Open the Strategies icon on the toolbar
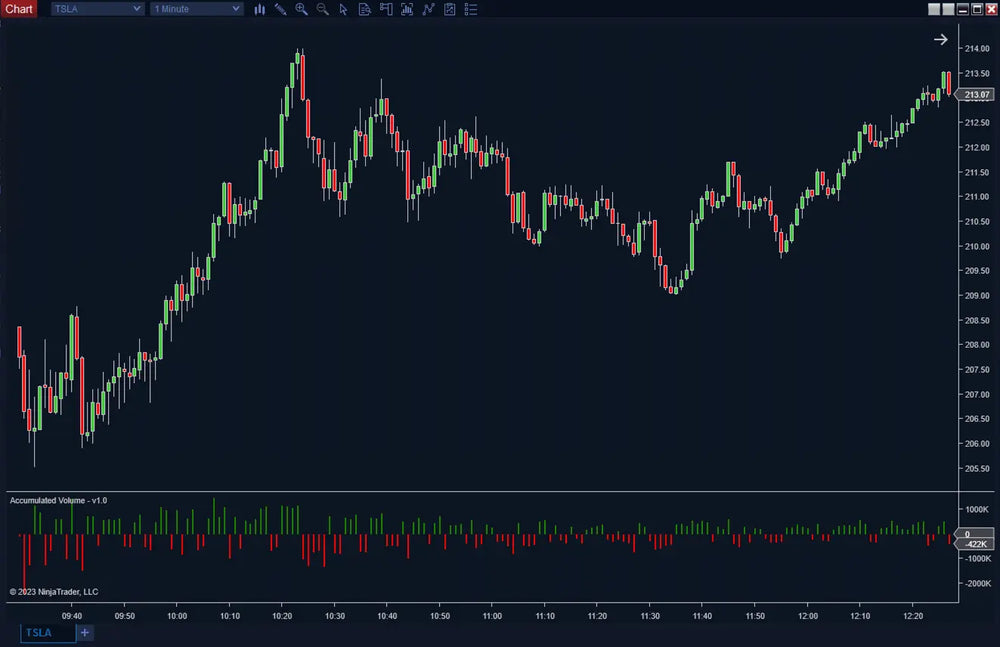The width and height of the screenshot is (1000, 647). click(x=428, y=9)
